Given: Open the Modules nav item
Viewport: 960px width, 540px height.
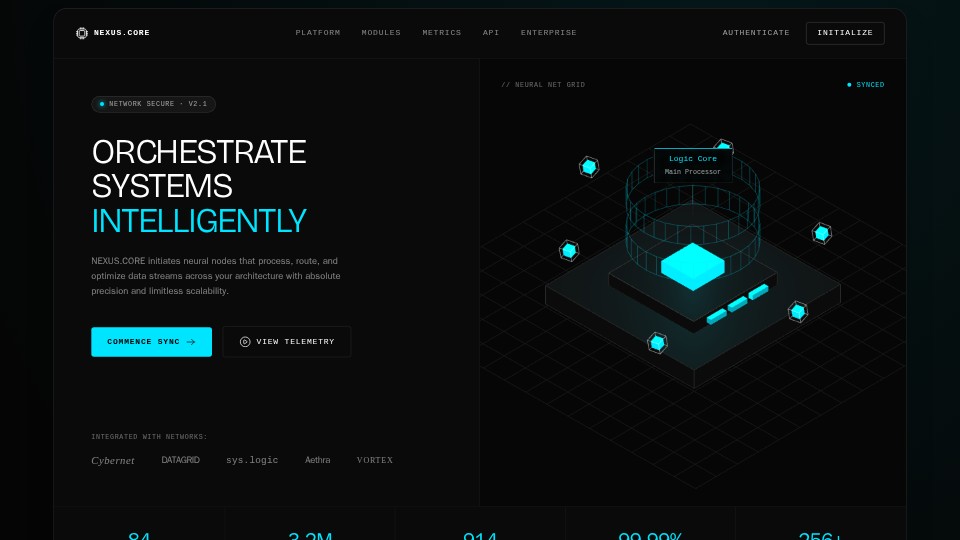Looking at the screenshot, I should pyautogui.click(x=381, y=33).
